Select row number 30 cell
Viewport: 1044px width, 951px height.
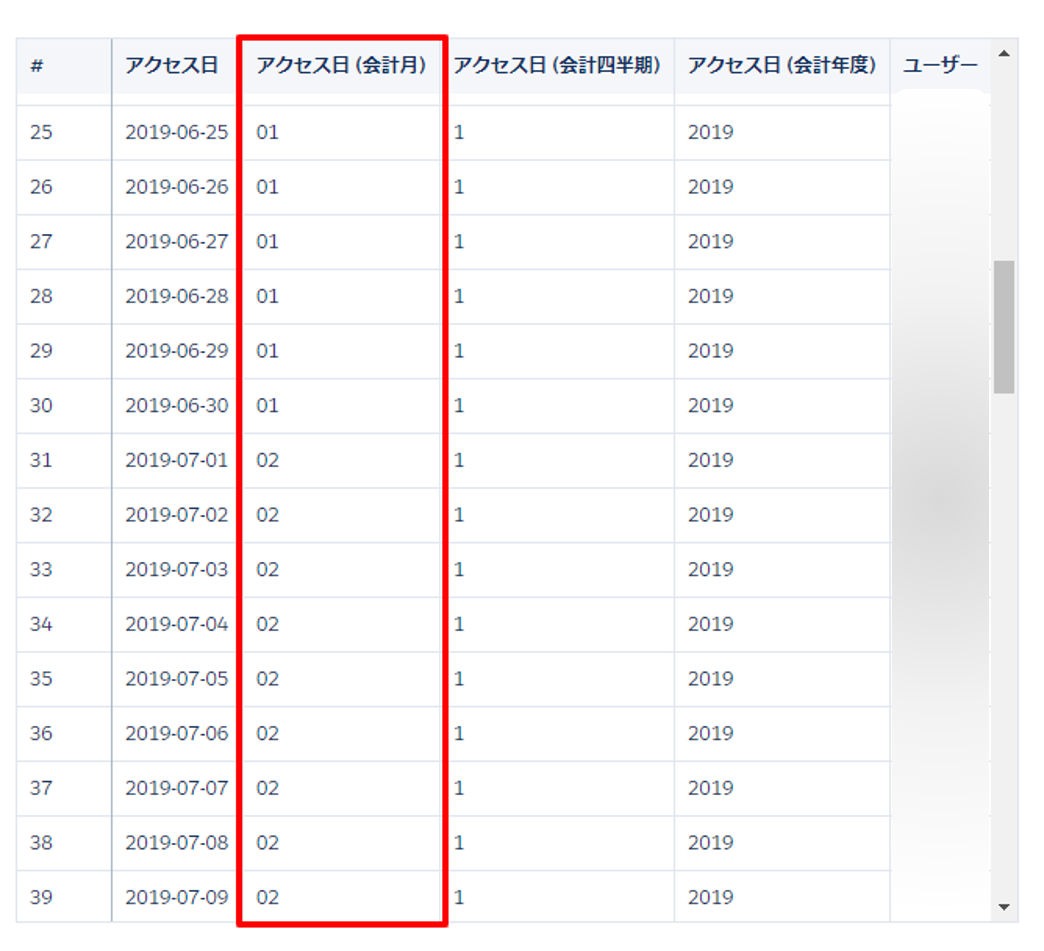(41, 405)
